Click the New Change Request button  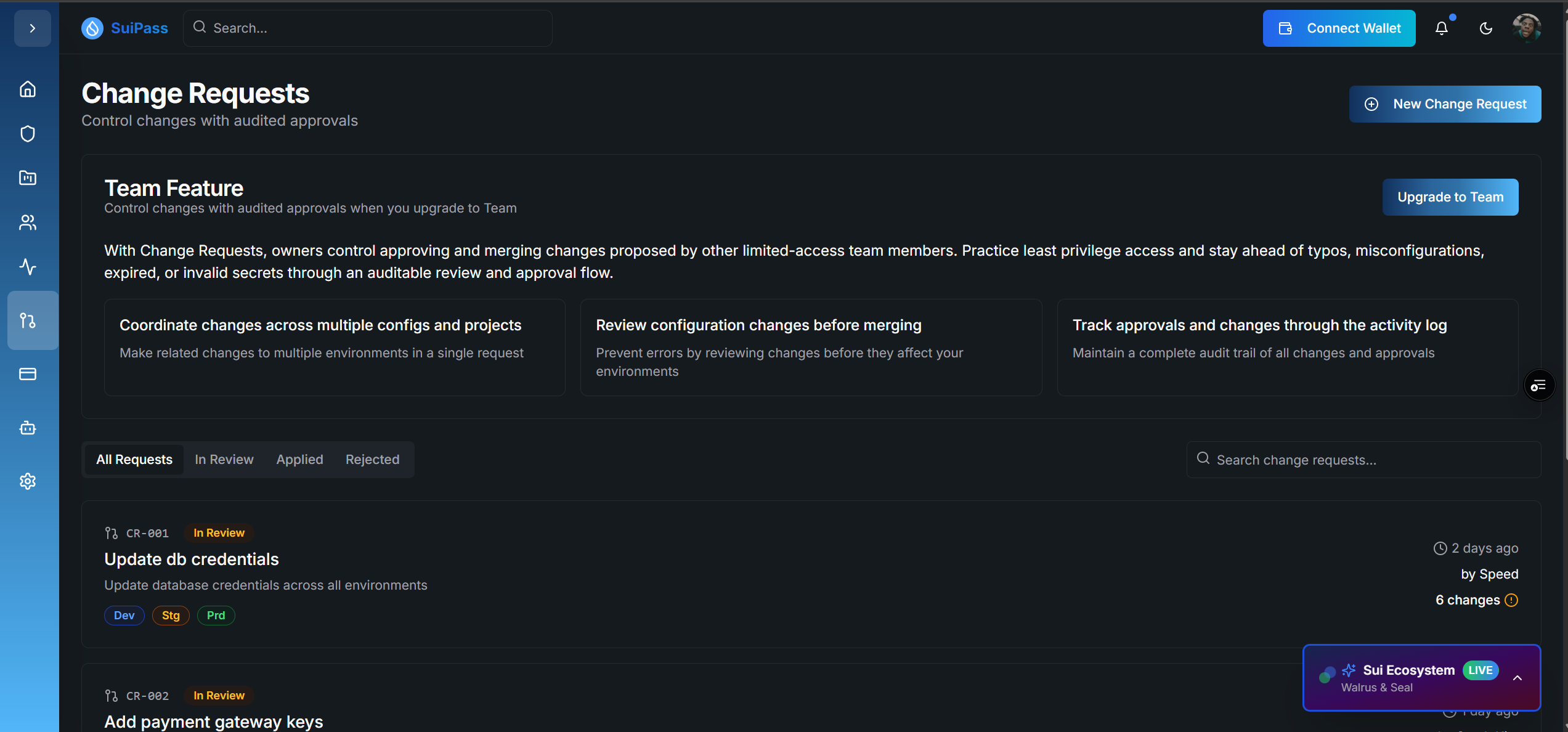(1445, 104)
